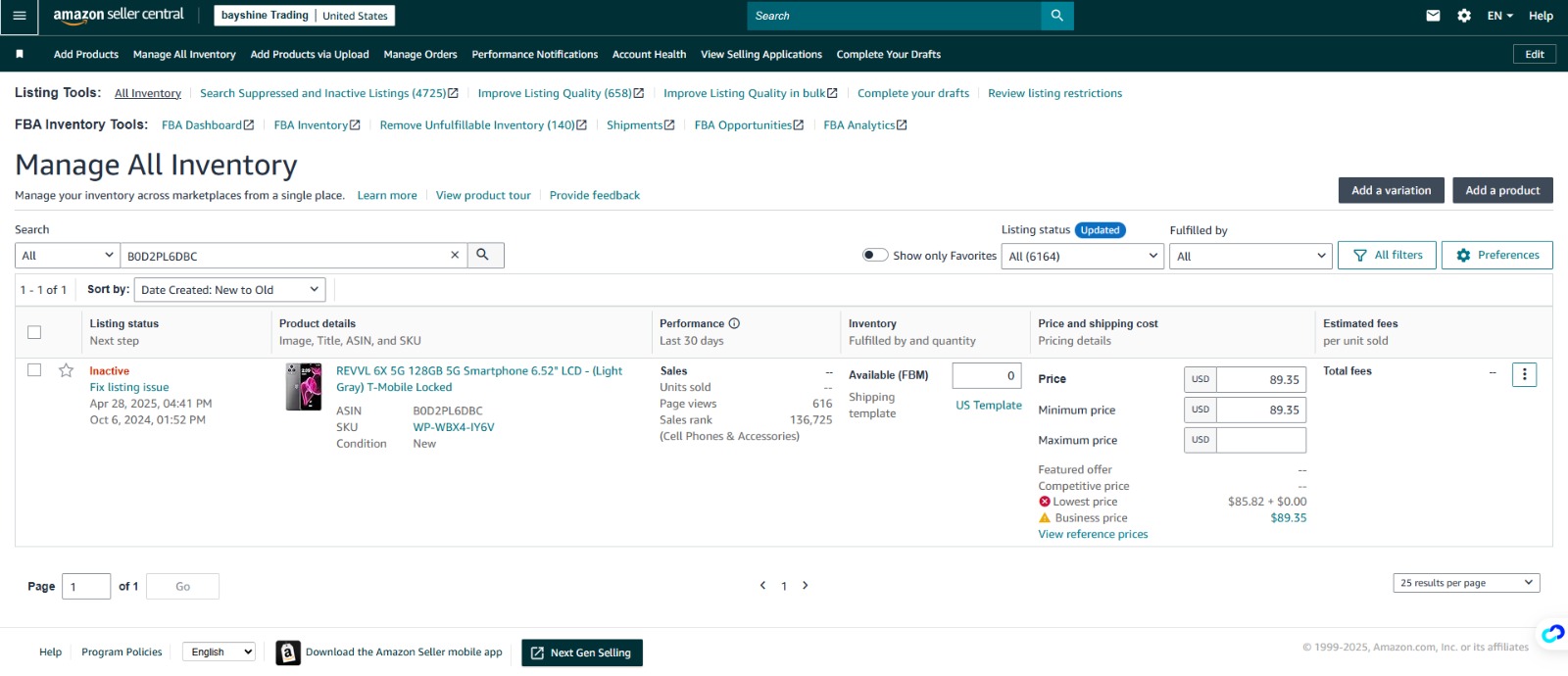Open Manage Orders in navigation bar

click(420, 55)
